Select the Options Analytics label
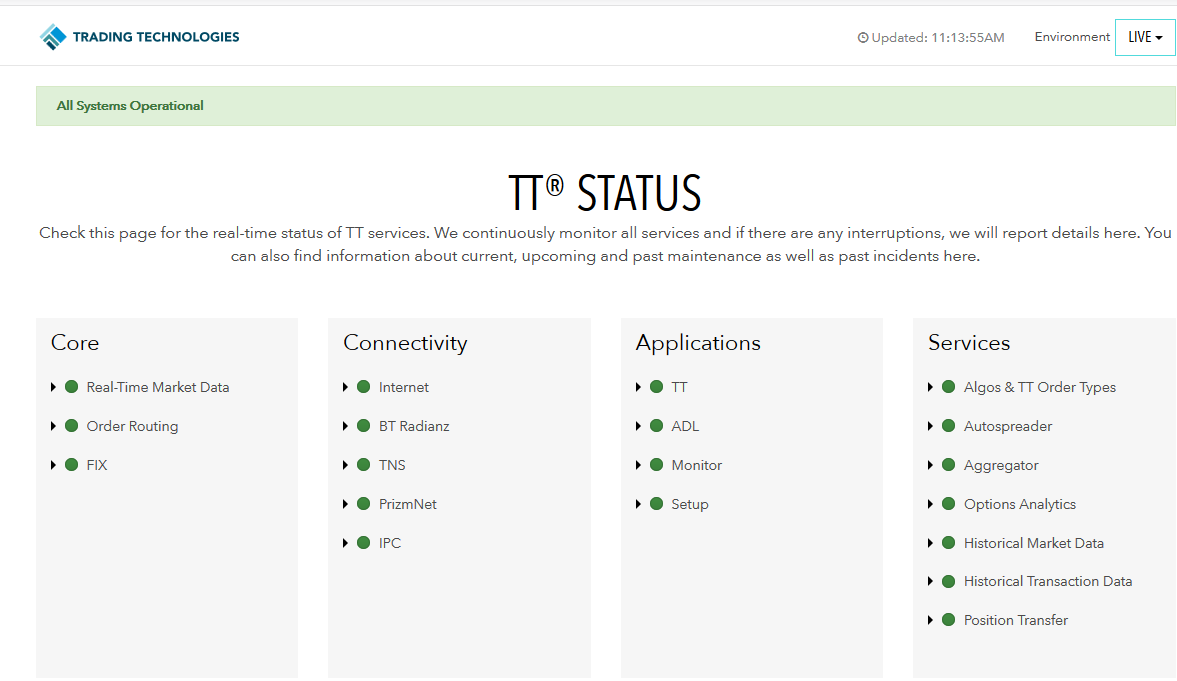 tap(1020, 505)
